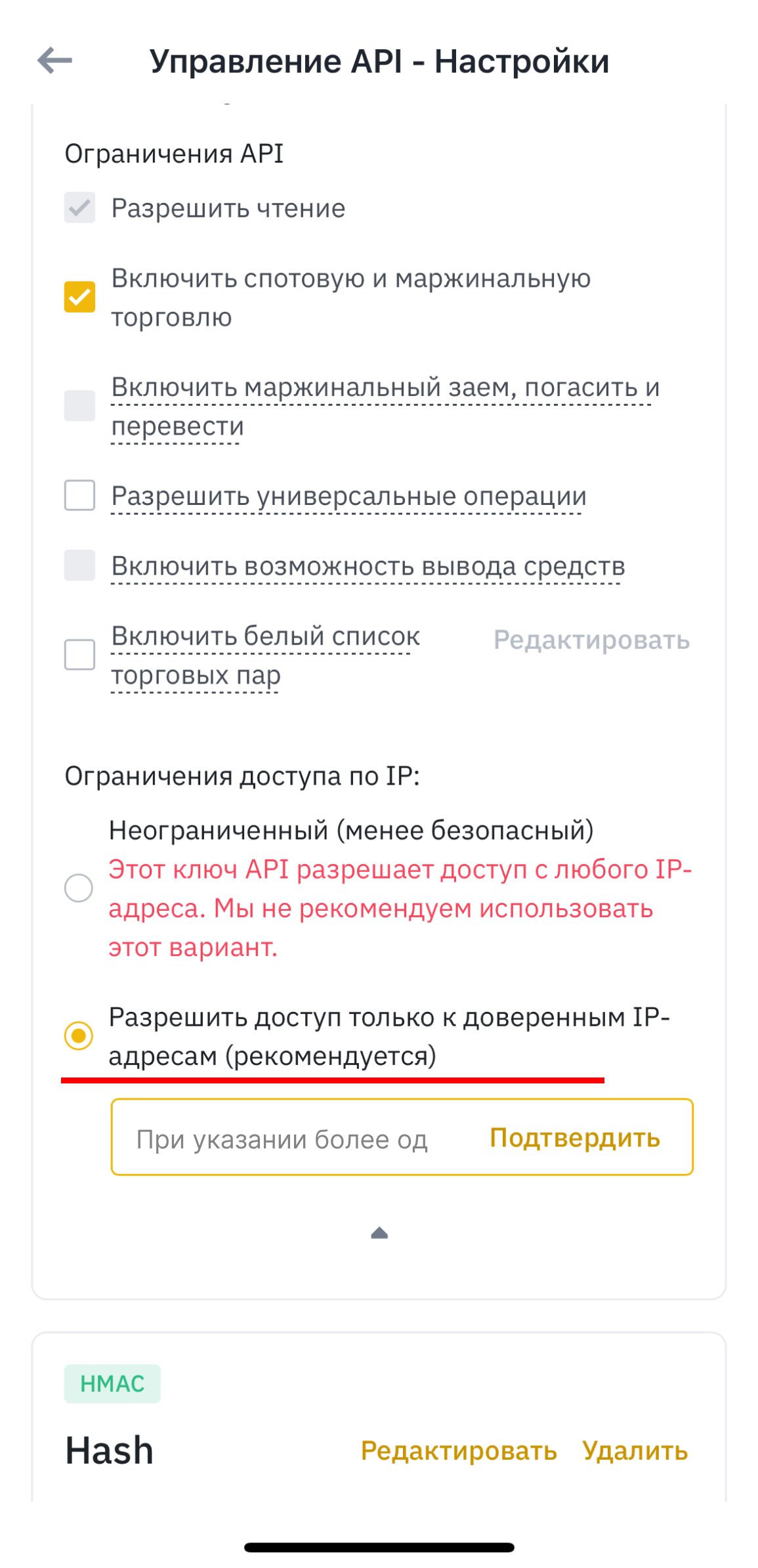Collapse the API key card arrow
Image resolution: width=758 pixels, height=1568 pixels.
tap(379, 1233)
